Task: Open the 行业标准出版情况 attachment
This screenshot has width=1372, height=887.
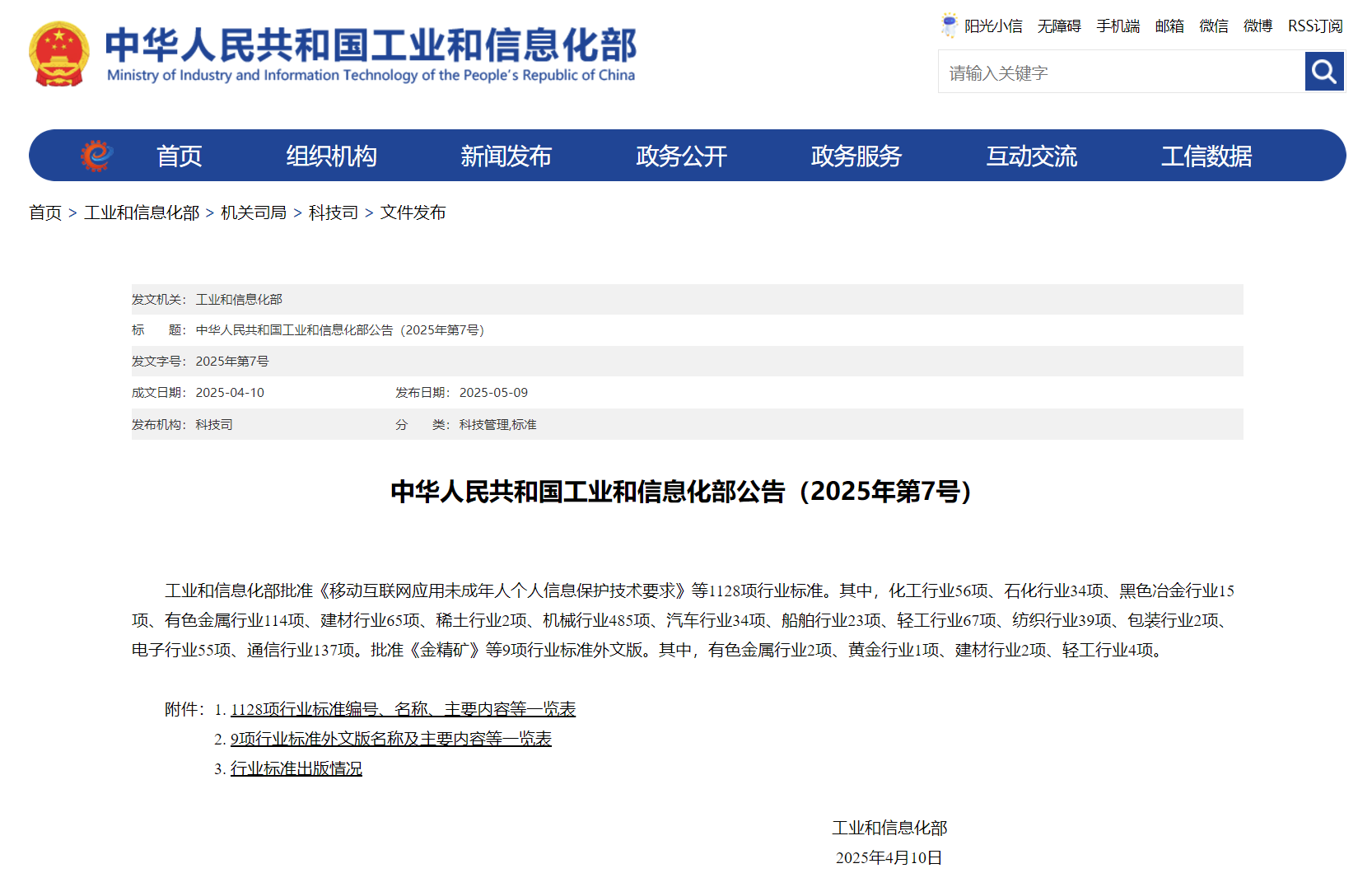Action: point(296,768)
